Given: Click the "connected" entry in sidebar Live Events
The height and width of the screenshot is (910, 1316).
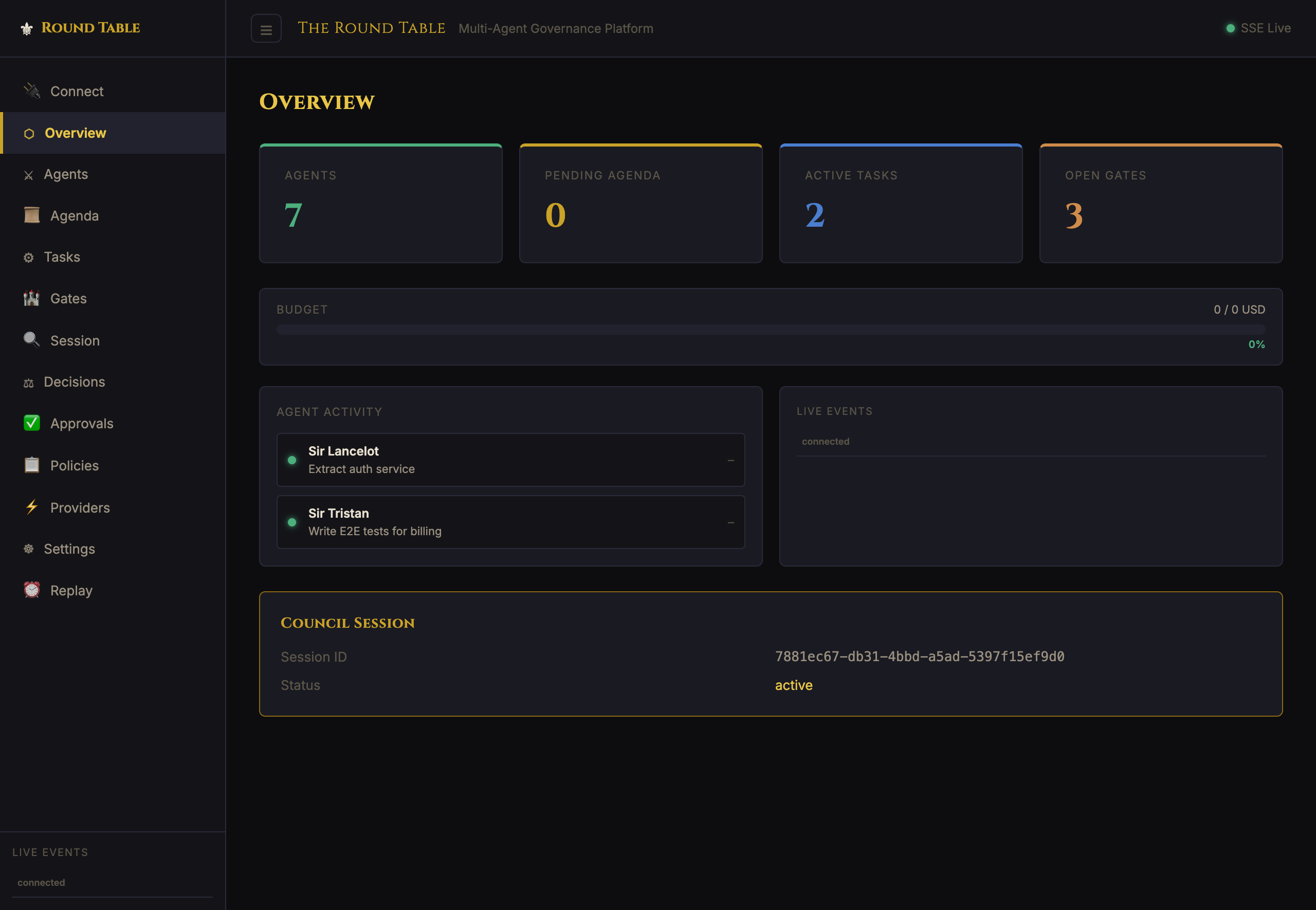Looking at the screenshot, I should pos(41,883).
